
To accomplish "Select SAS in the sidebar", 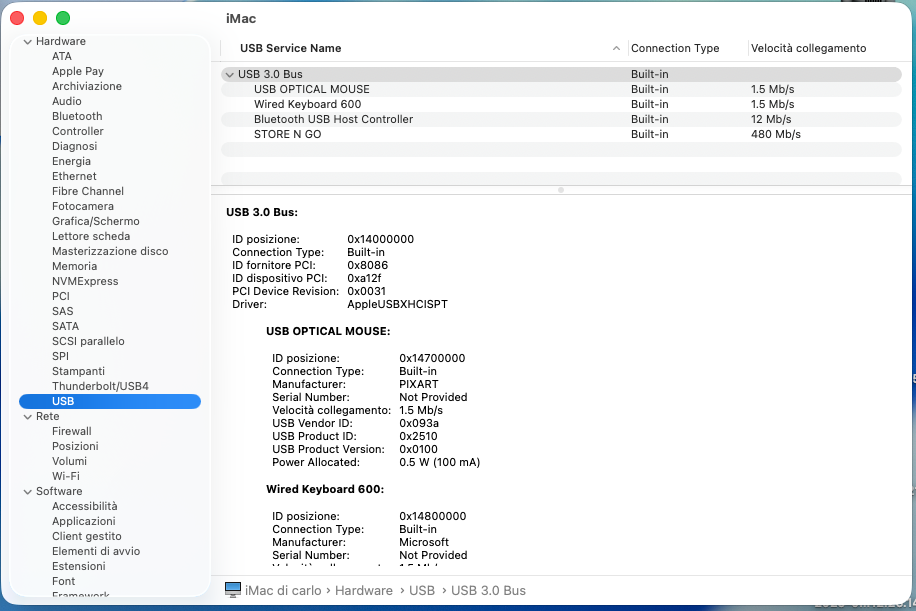I will [63, 311].
